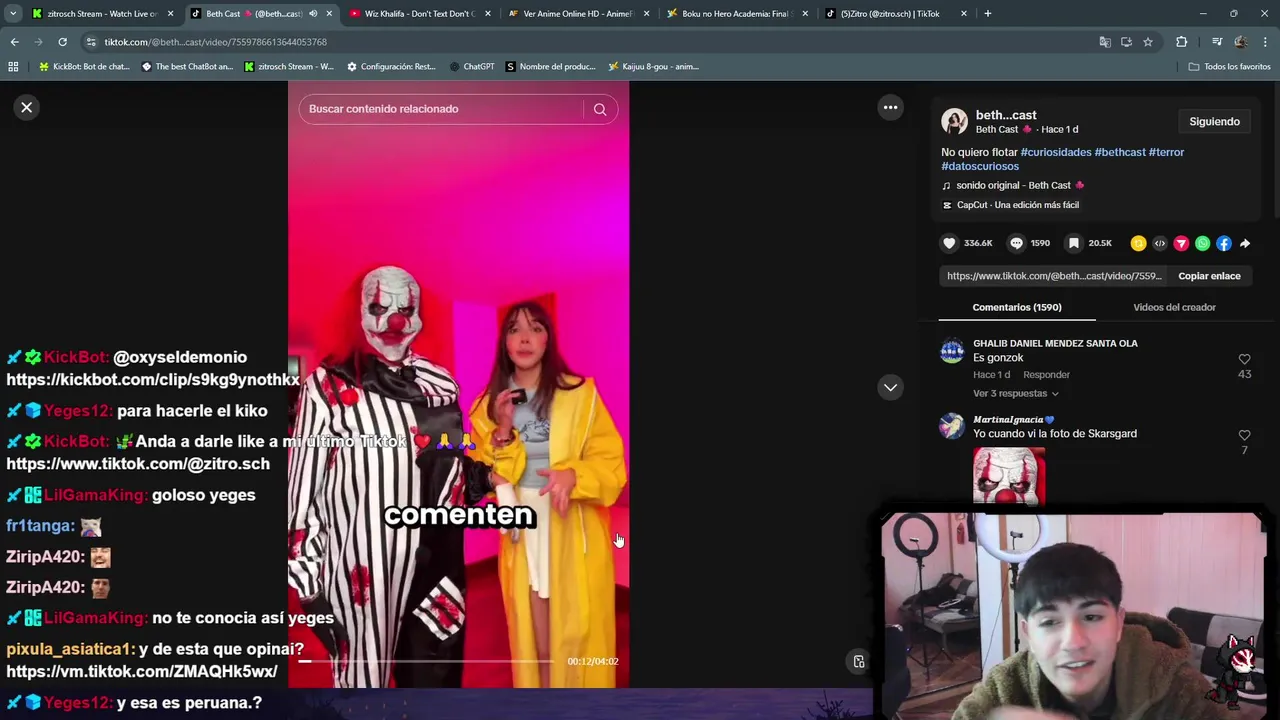Switch to Wiz Khalifa YouTube tab

tap(420, 14)
